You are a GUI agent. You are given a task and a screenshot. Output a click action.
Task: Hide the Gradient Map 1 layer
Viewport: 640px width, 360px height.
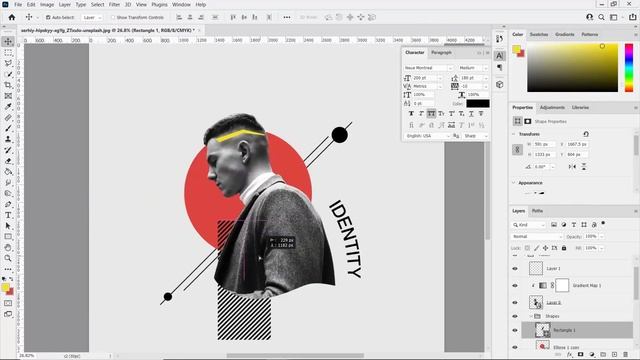point(515,286)
